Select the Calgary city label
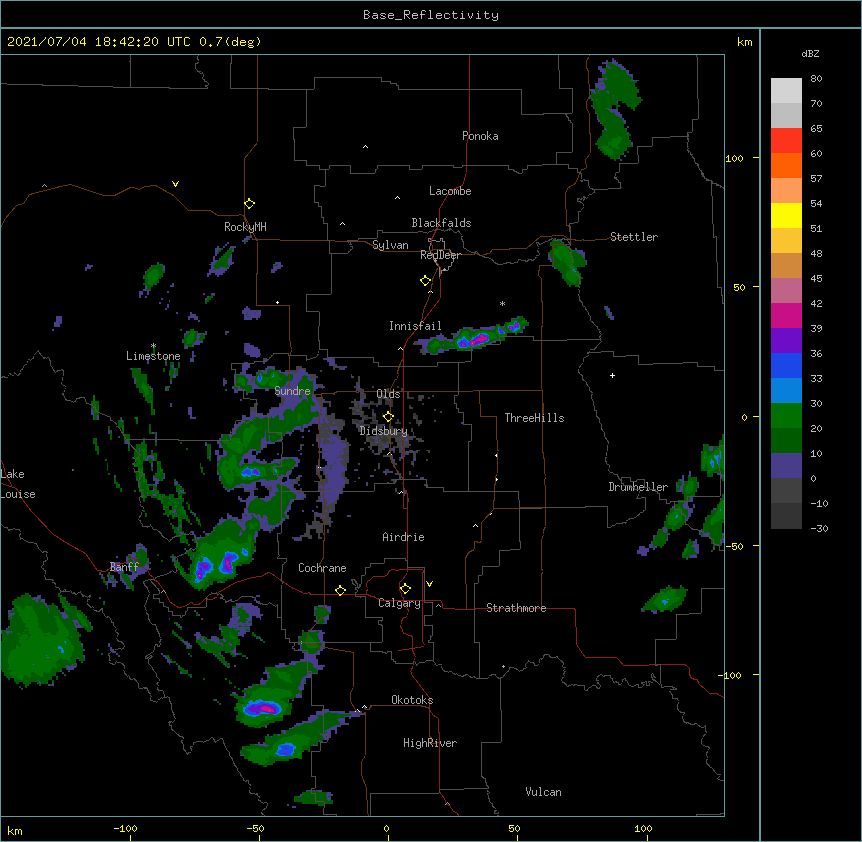Image resolution: width=862 pixels, height=842 pixels. point(399,603)
